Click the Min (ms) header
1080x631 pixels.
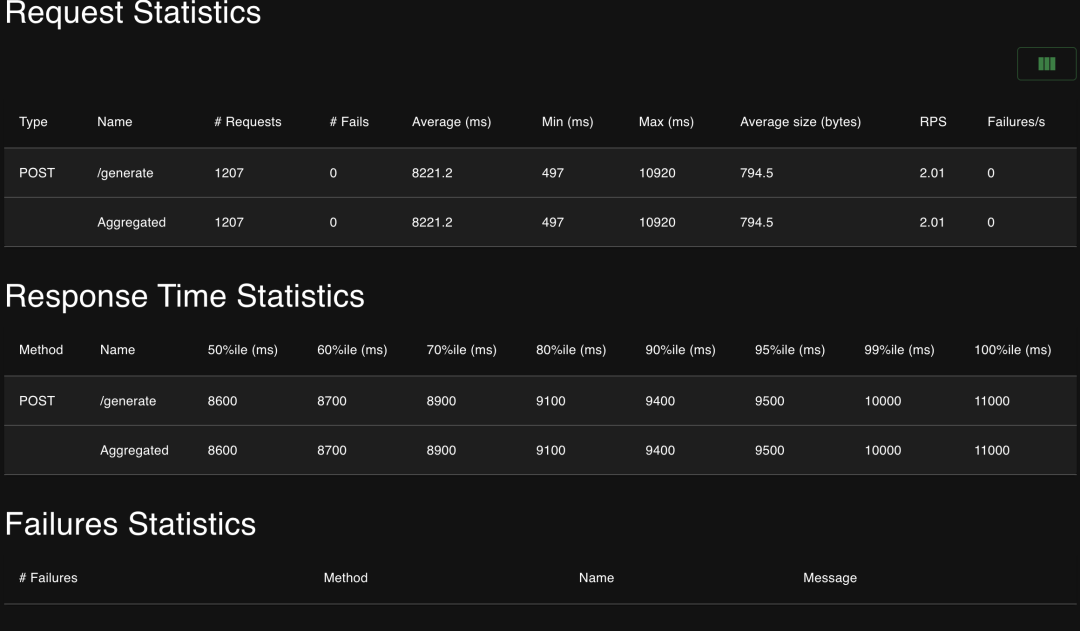(567, 122)
